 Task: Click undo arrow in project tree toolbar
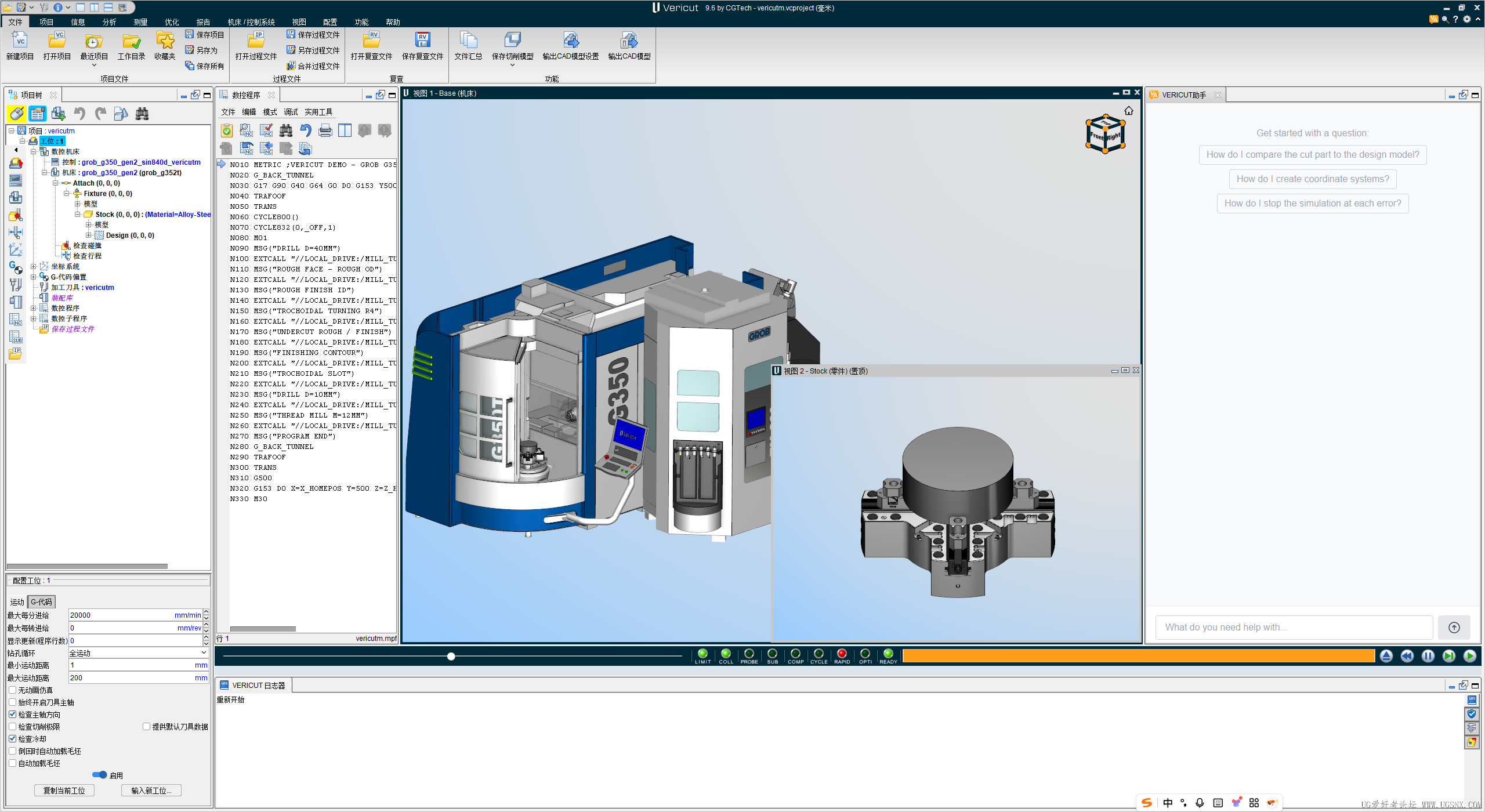(x=79, y=114)
